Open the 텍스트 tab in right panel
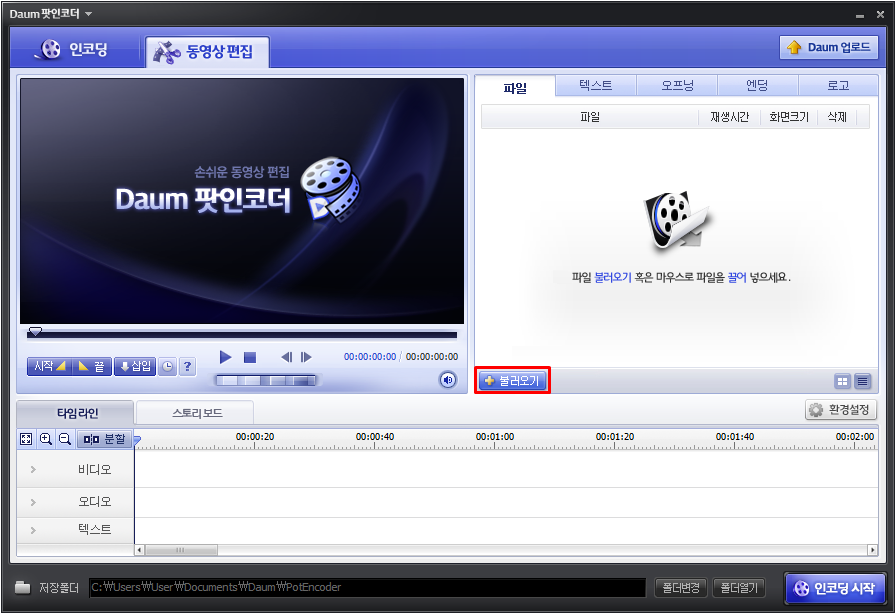Screen dimensions: 896x613 click(x=595, y=85)
